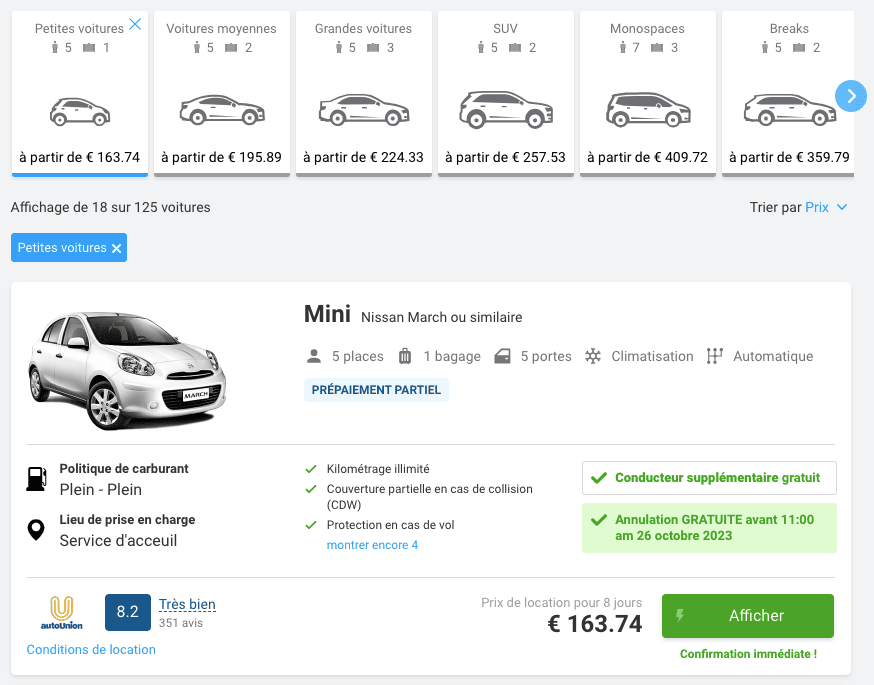Click the Voitures moyennes vehicle icon
Image resolution: width=874 pixels, height=685 pixels.
tap(222, 110)
